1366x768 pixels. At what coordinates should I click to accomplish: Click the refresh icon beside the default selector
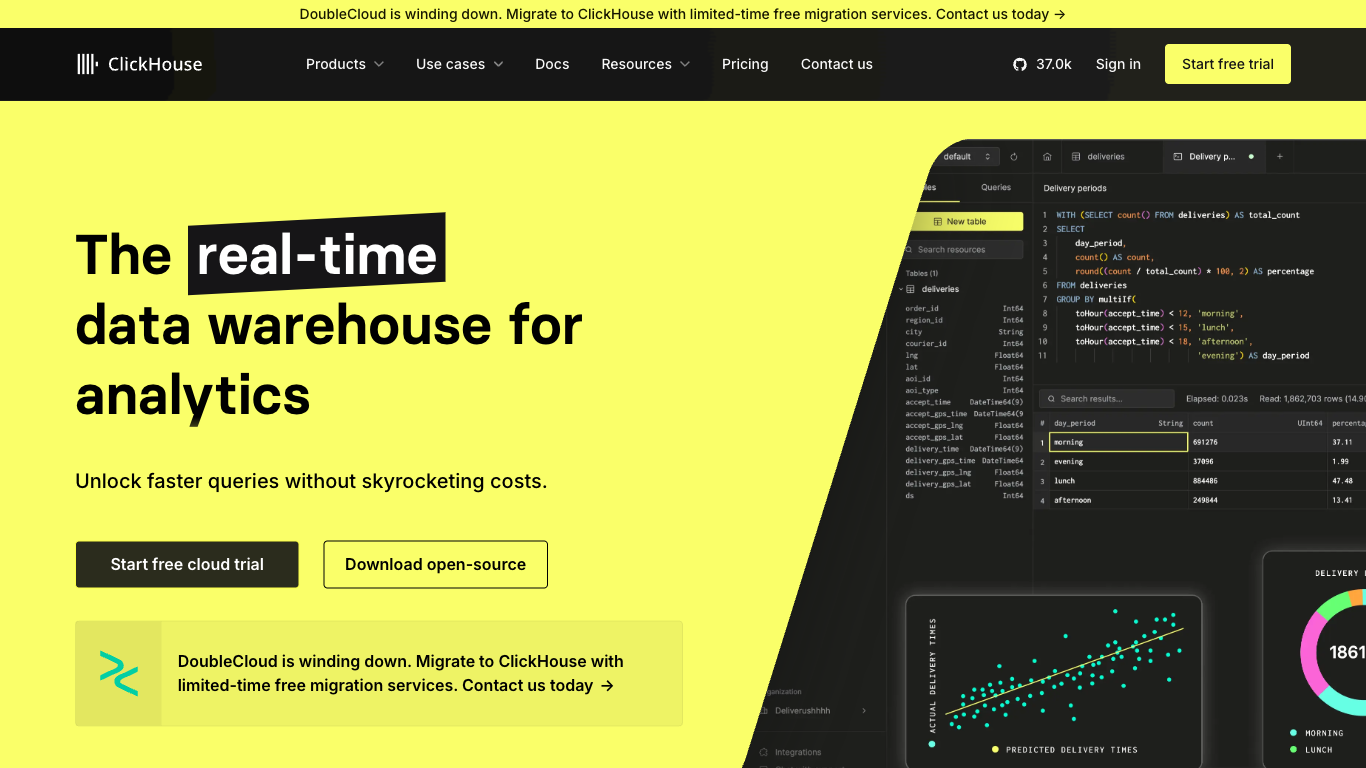[x=1014, y=157]
